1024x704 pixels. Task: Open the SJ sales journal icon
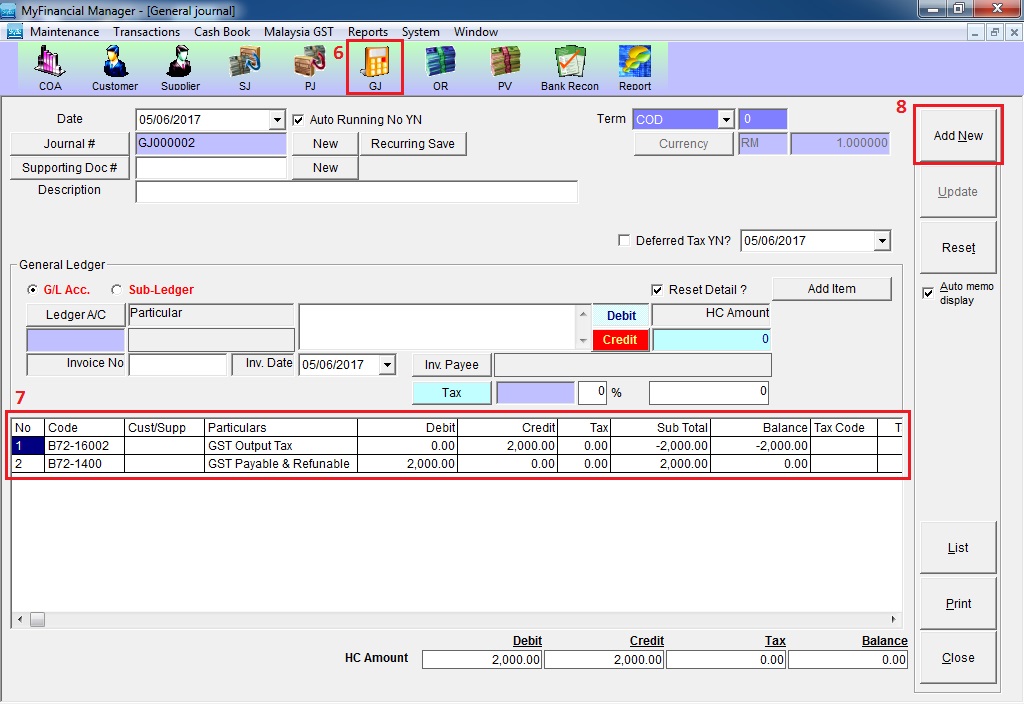click(245, 67)
